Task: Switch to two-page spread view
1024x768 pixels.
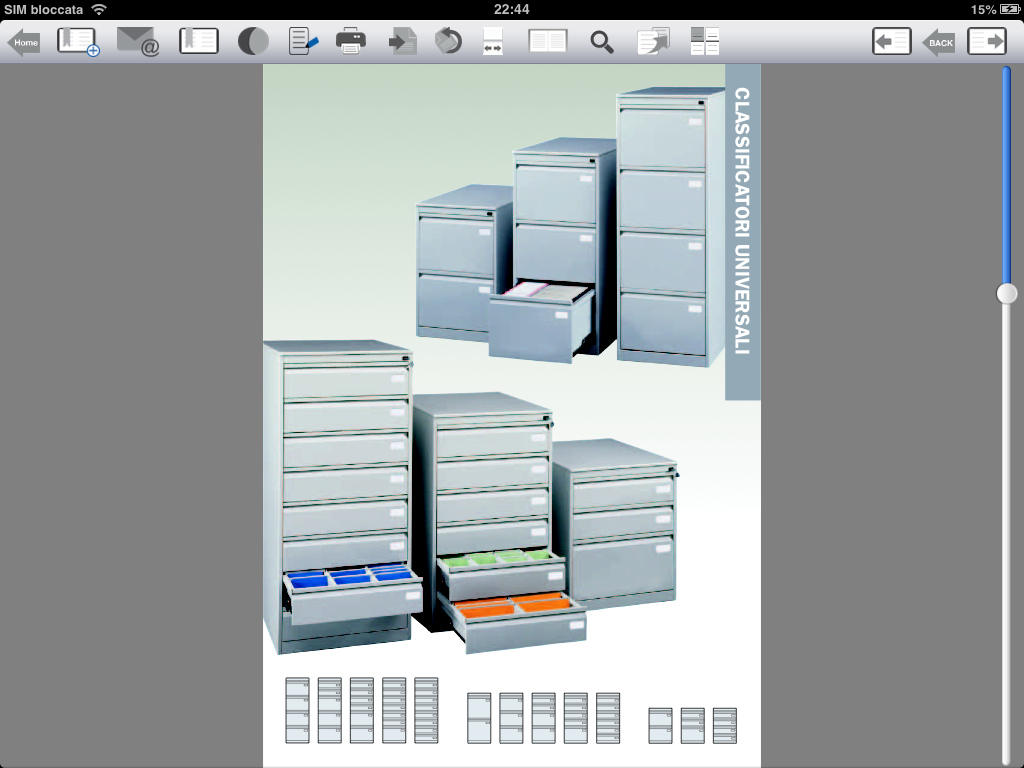Action: (x=548, y=42)
